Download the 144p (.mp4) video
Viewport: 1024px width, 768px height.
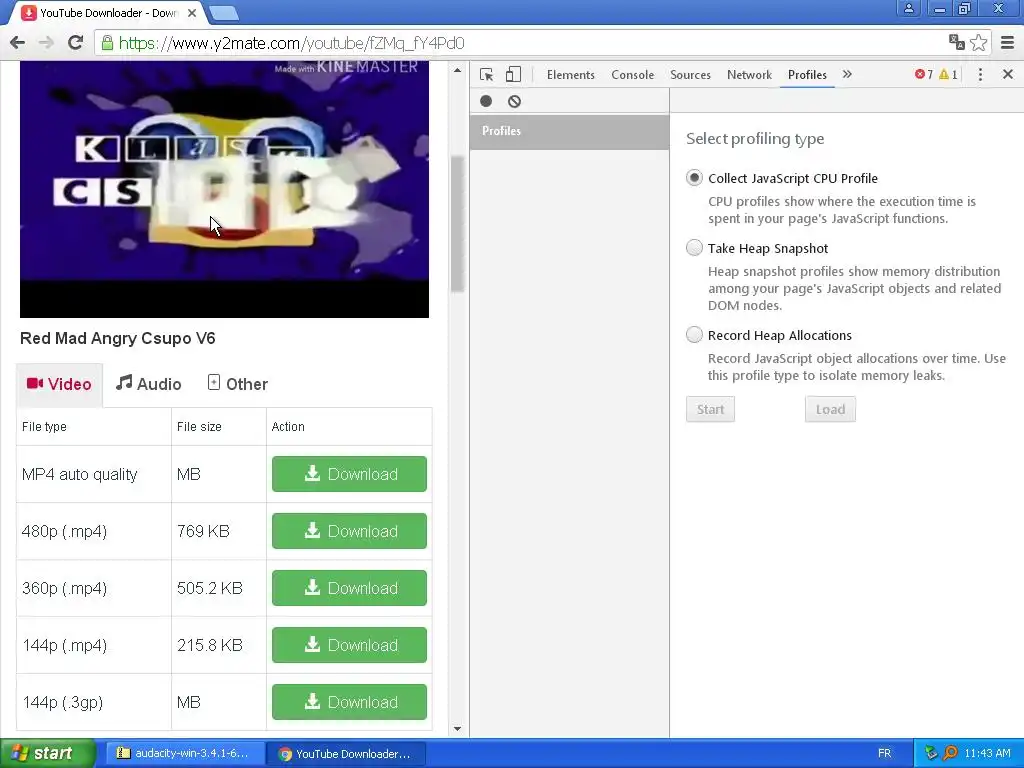coord(349,645)
